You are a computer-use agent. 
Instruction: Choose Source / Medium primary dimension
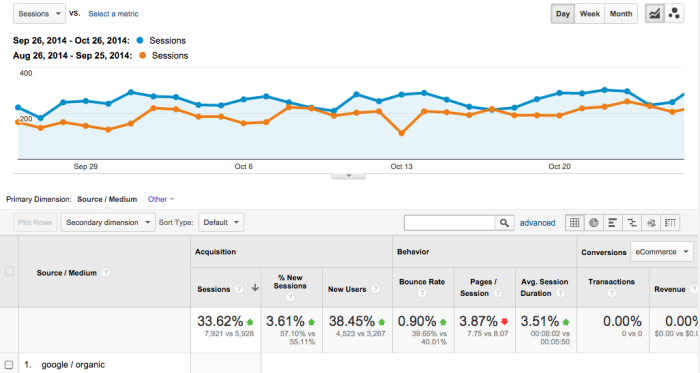[107, 199]
